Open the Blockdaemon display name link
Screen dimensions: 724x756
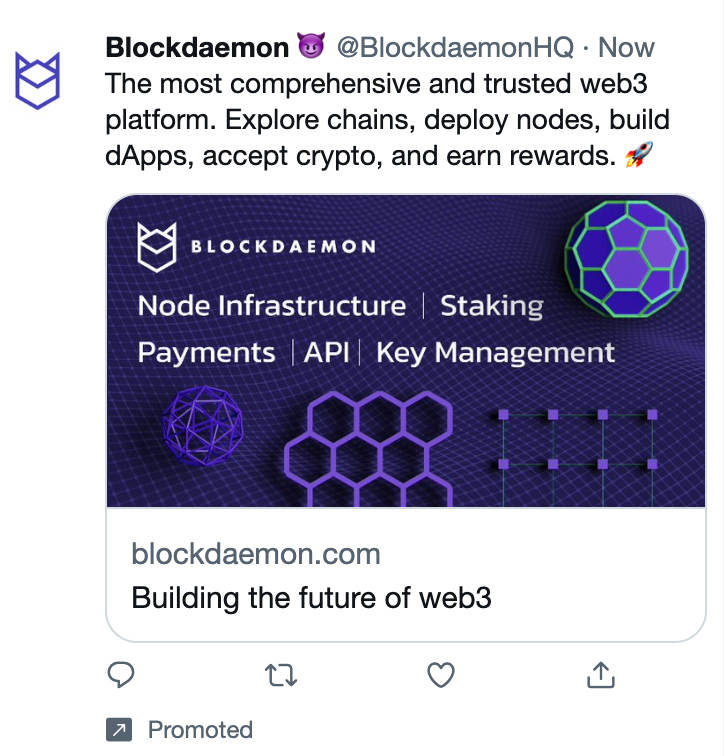click(x=196, y=47)
